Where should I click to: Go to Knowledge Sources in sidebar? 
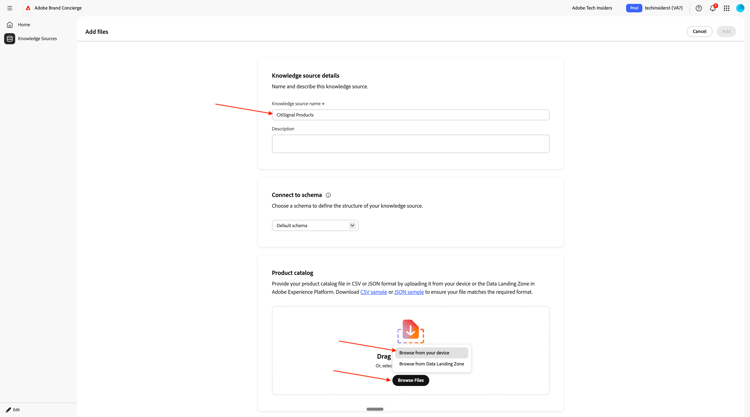37,39
